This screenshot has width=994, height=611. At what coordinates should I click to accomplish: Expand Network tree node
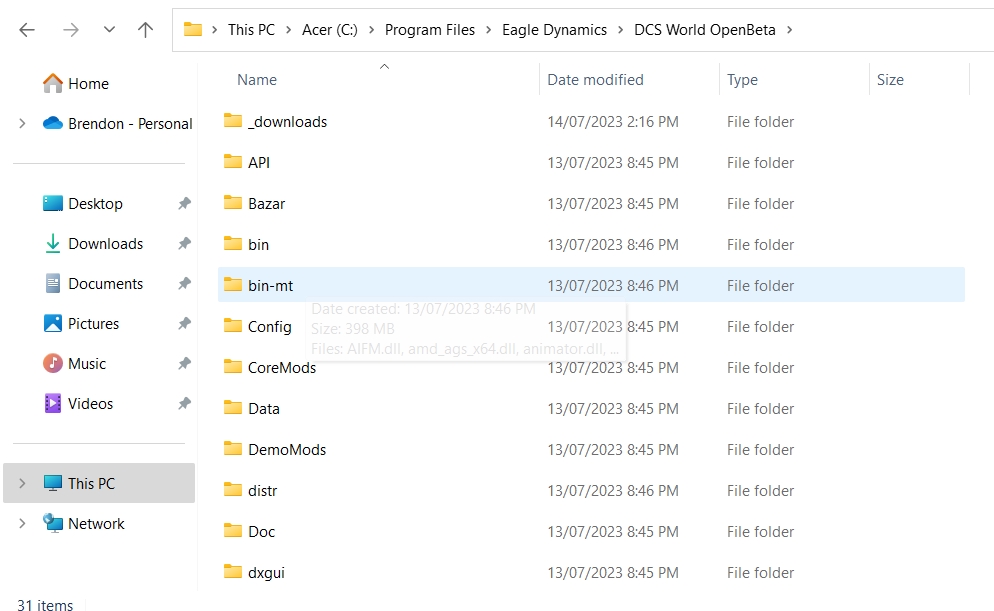[22, 524]
